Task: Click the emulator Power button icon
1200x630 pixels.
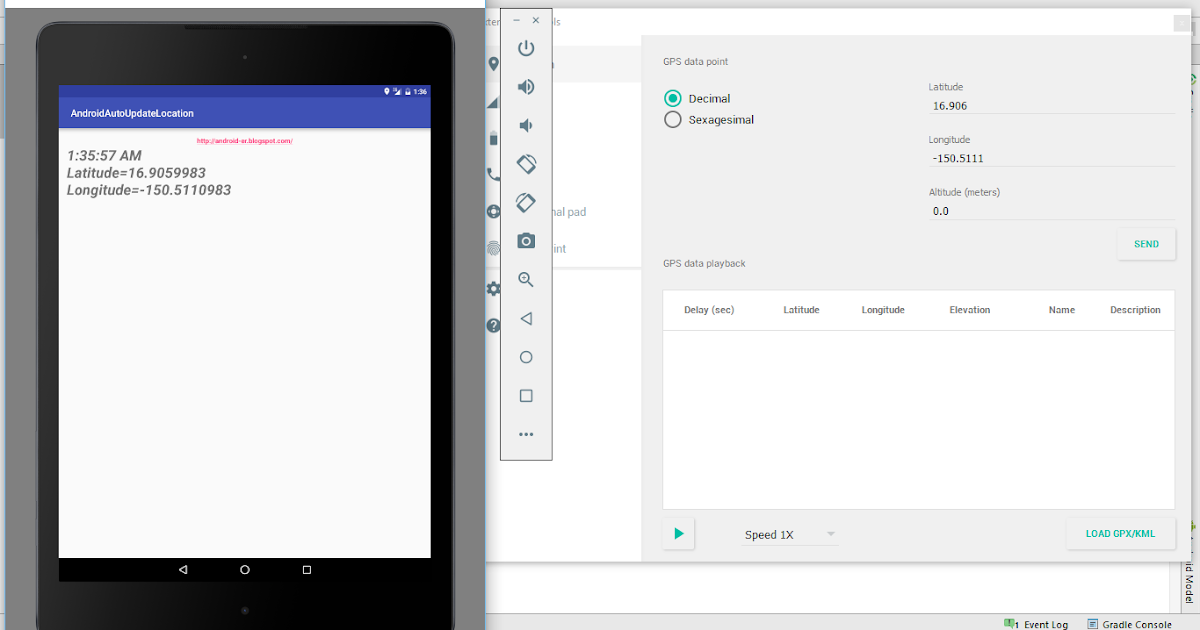Action: coord(526,48)
